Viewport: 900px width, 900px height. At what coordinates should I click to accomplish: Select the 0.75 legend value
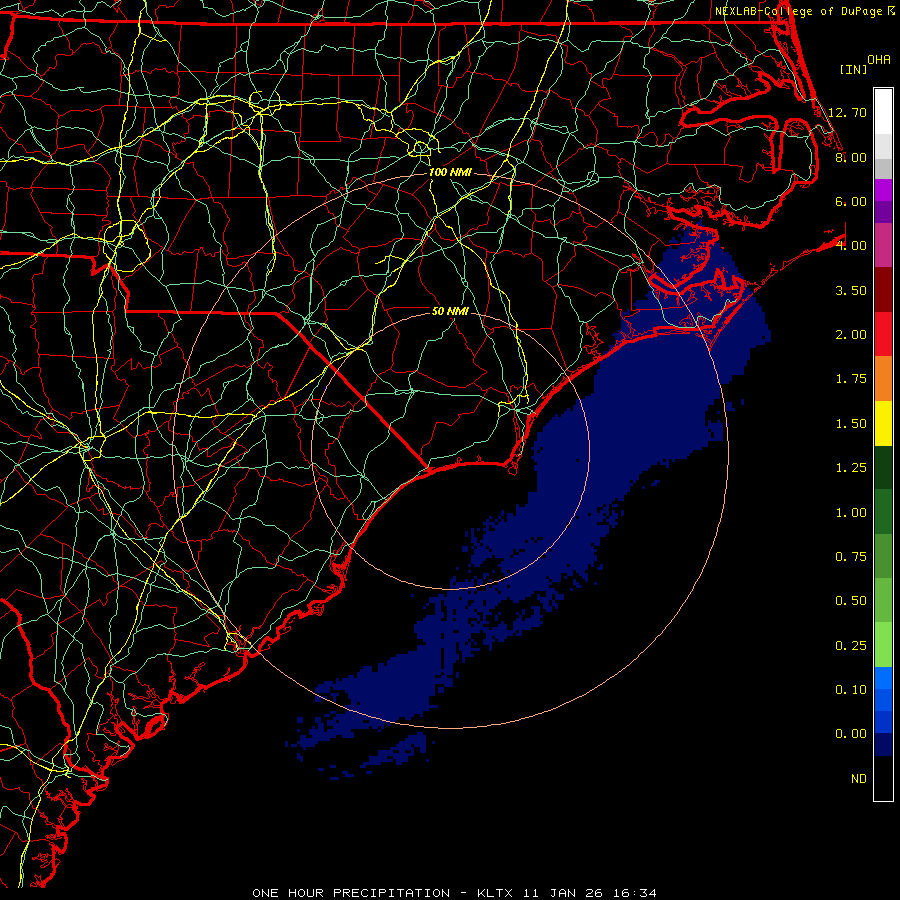point(851,557)
